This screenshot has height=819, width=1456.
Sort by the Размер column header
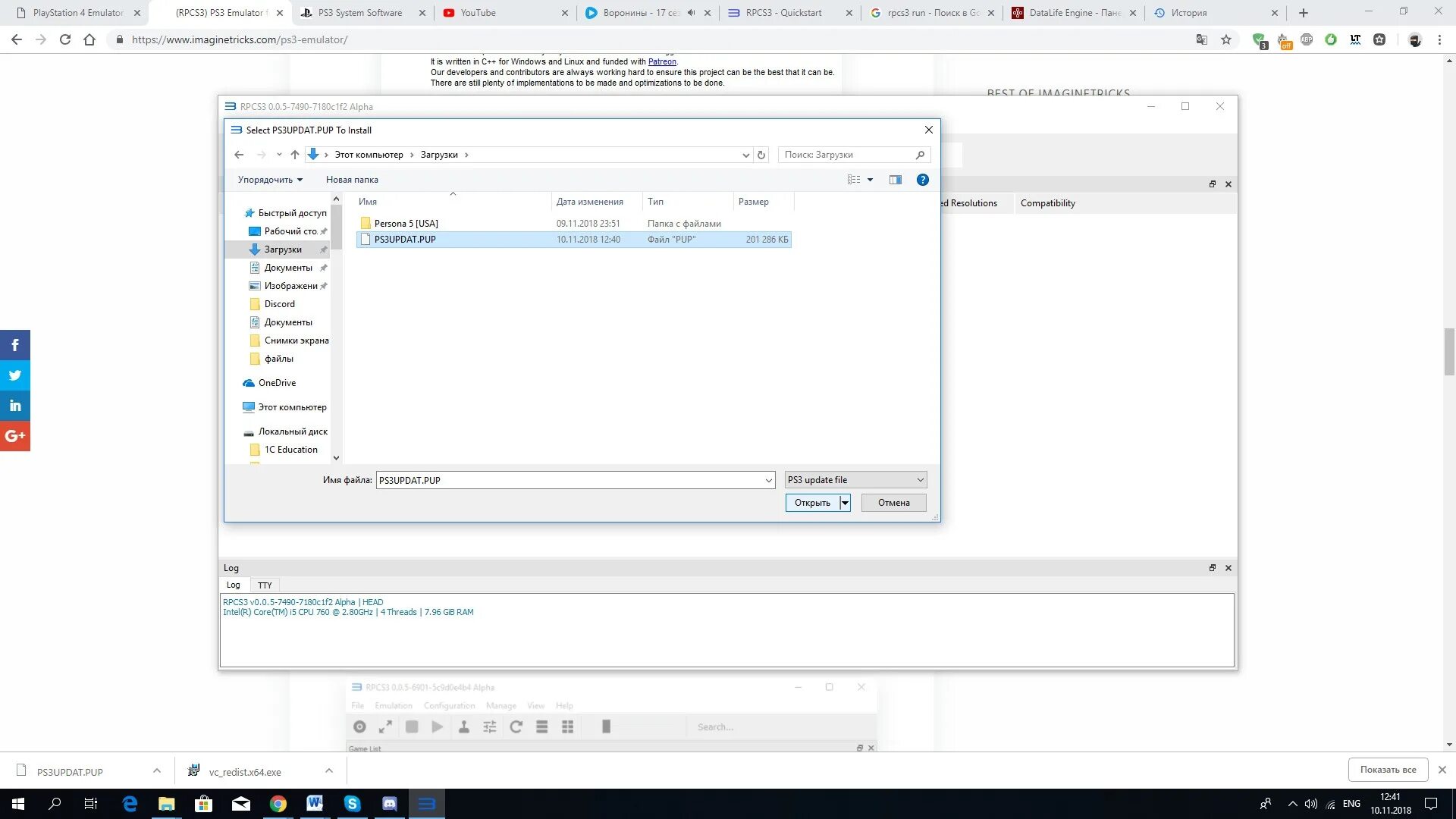pyautogui.click(x=753, y=202)
